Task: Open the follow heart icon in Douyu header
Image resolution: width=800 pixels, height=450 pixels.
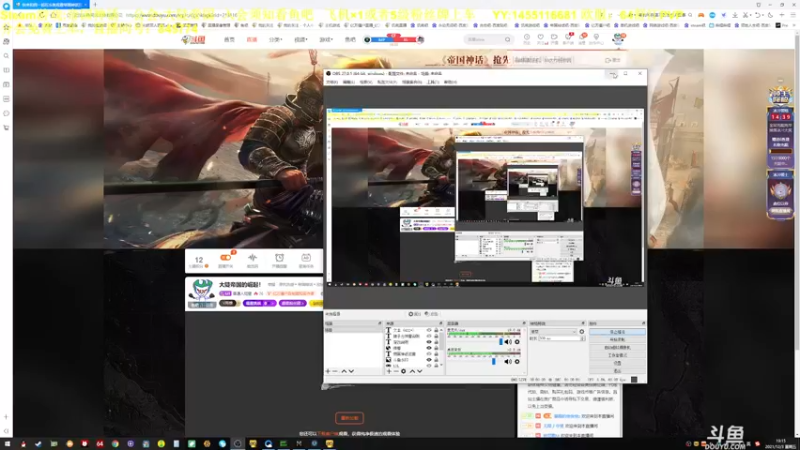Action: 540,37
